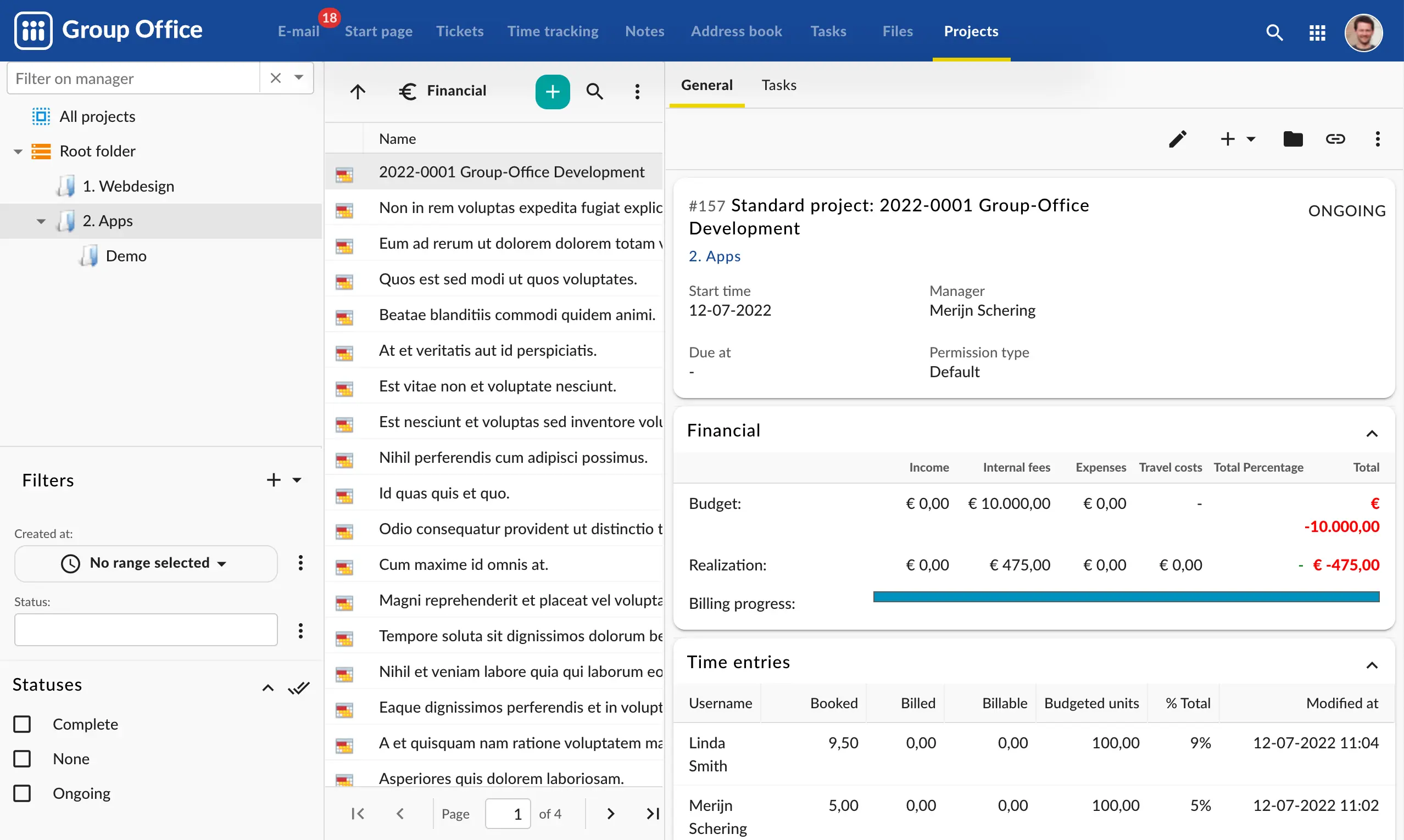Click the 2. Apps folder link
Screen dimensions: 1404x840
pyautogui.click(x=714, y=256)
